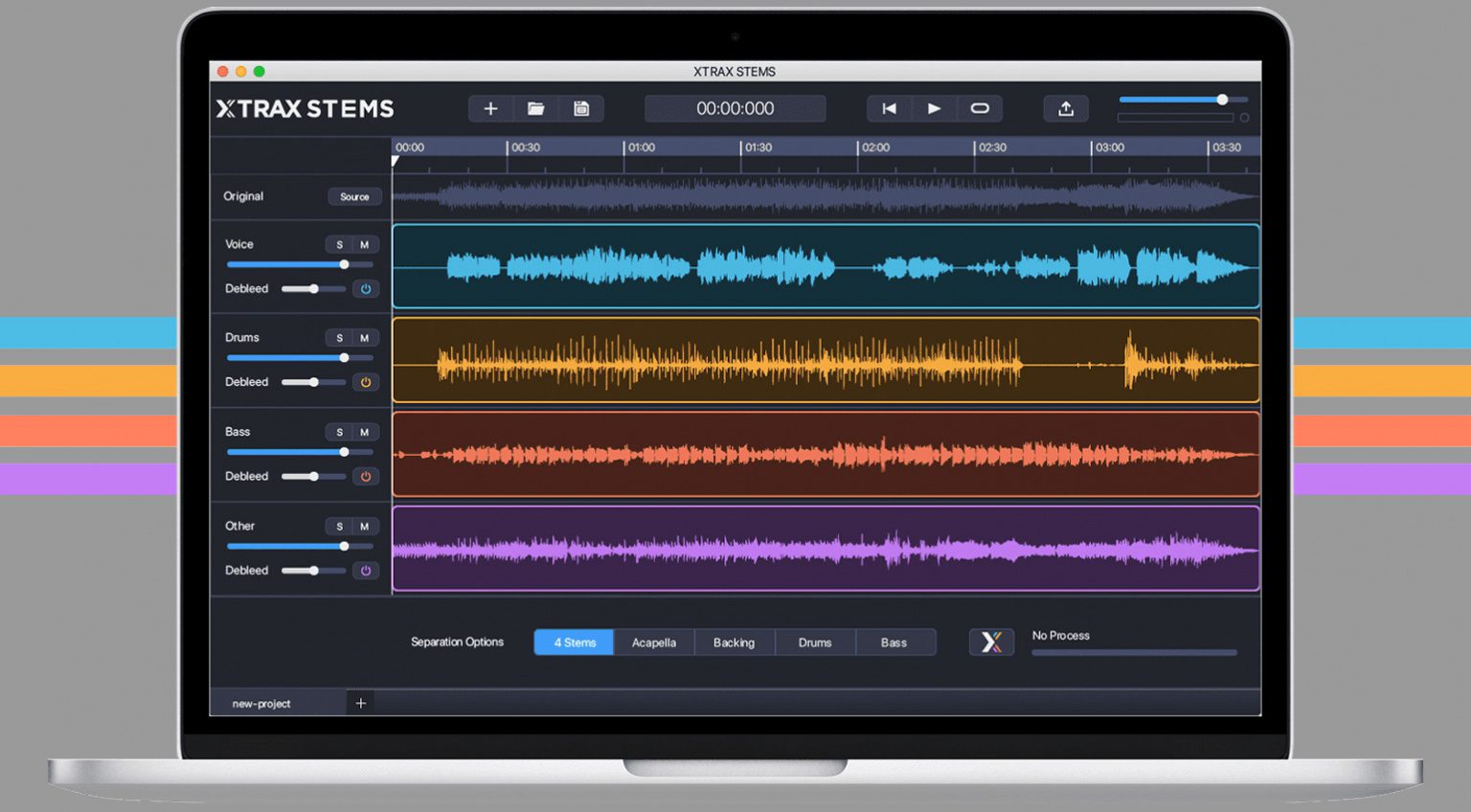The width and height of the screenshot is (1471, 812).
Task: Start playback with the play button
Action: tap(934, 109)
